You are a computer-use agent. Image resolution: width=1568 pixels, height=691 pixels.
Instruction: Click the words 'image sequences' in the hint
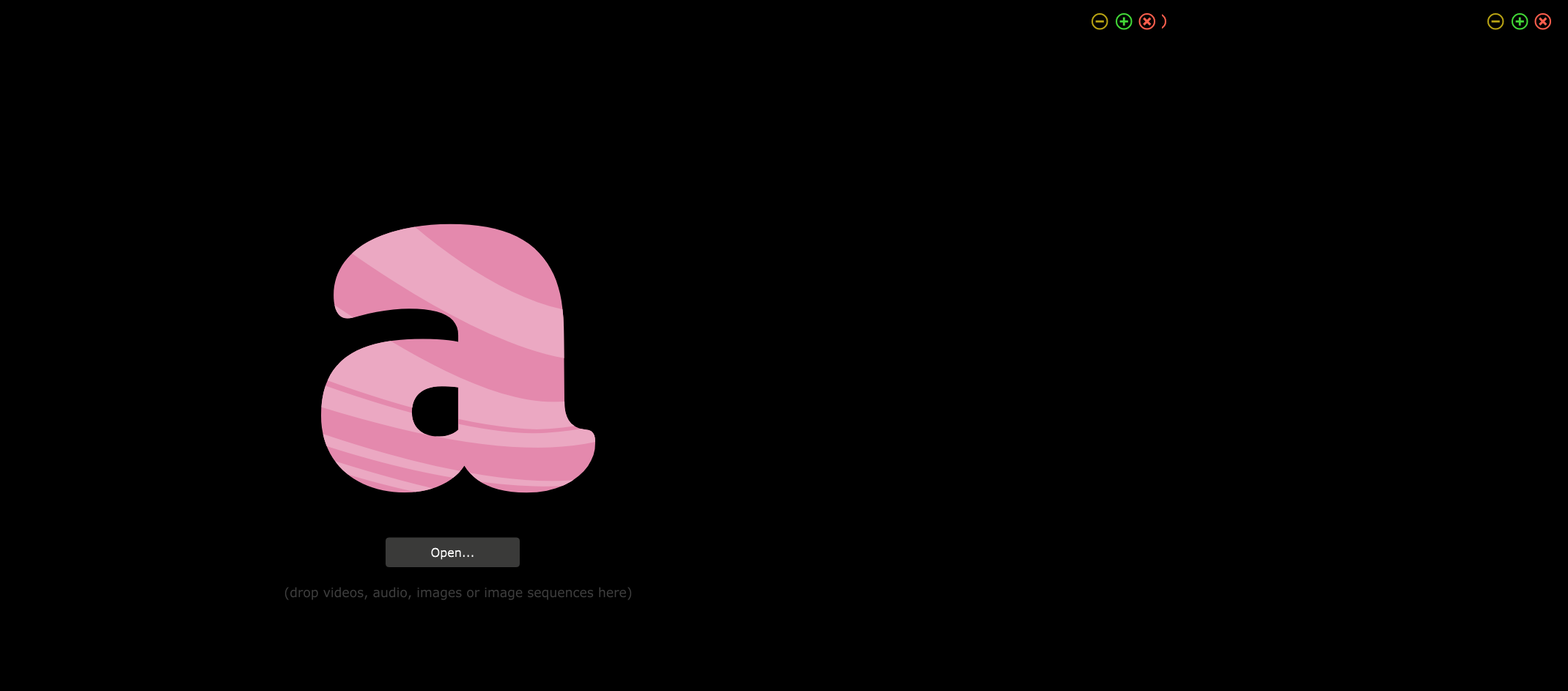[538, 593]
